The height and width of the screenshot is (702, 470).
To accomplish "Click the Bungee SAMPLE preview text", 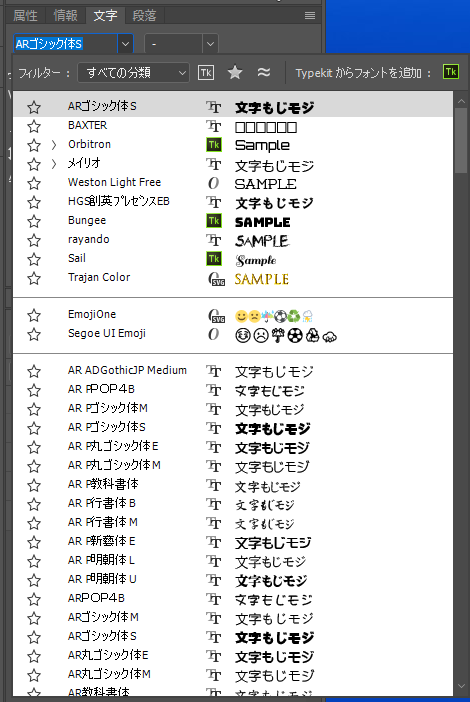I will (263, 222).
